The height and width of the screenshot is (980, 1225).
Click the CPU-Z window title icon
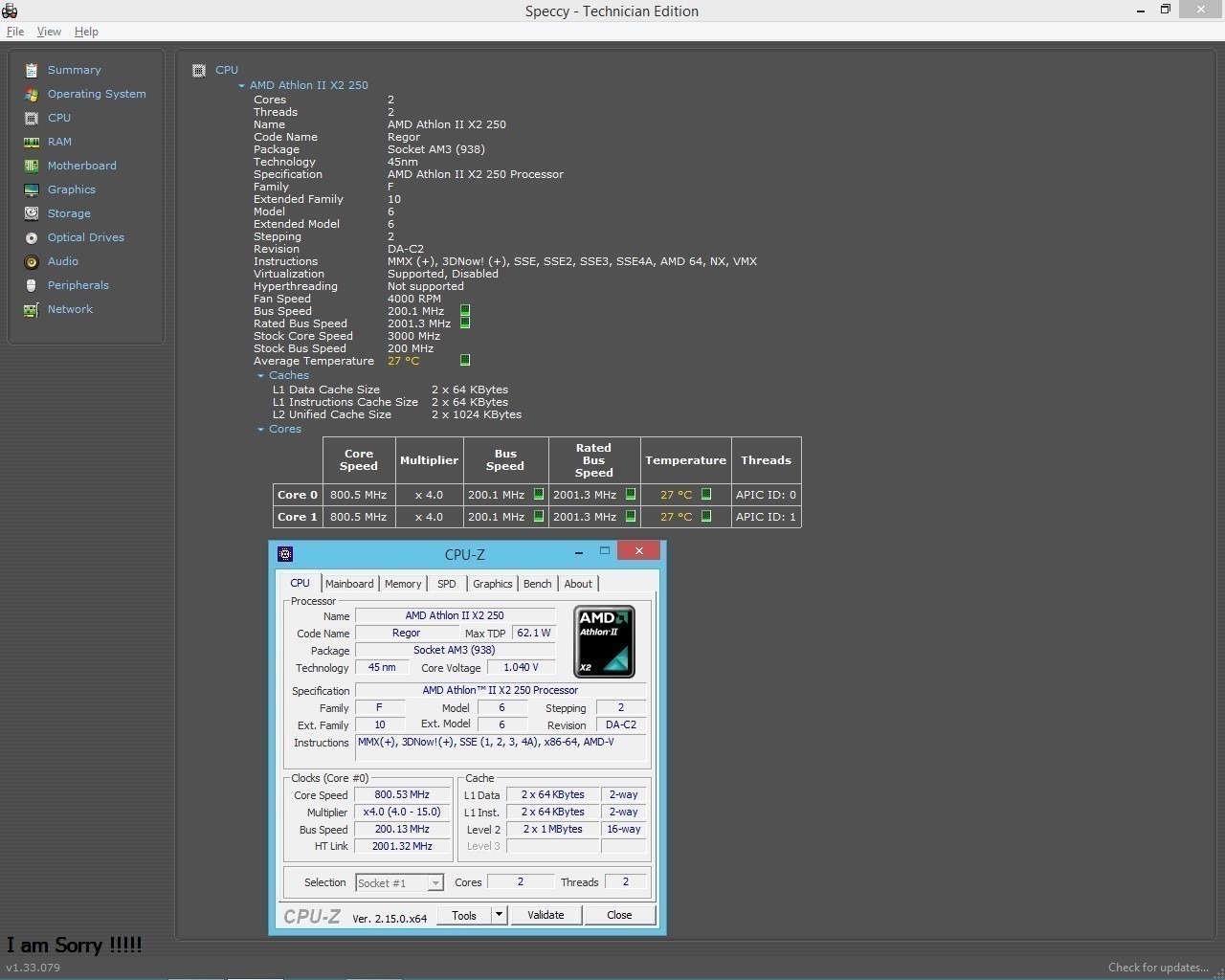tap(284, 553)
